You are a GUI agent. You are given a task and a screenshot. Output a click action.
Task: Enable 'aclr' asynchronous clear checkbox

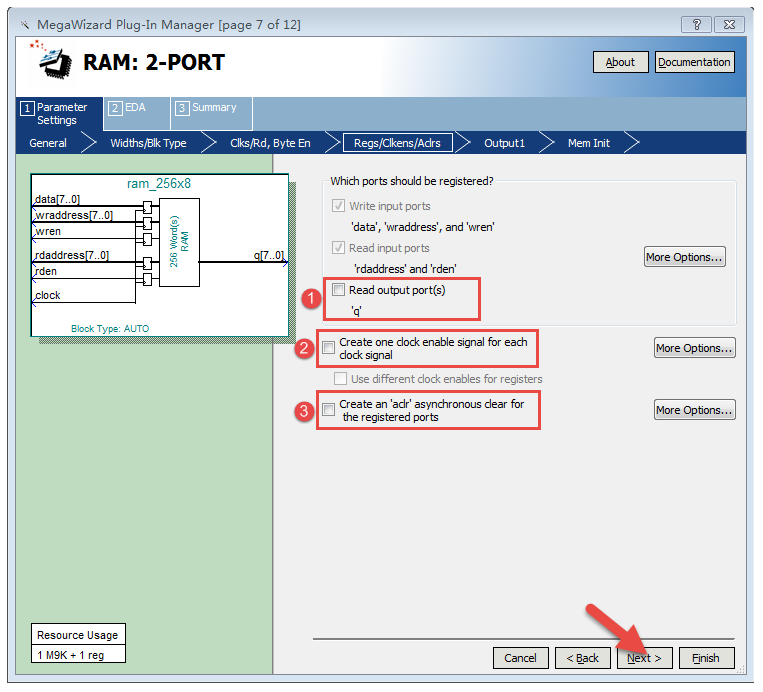pyautogui.click(x=328, y=409)
